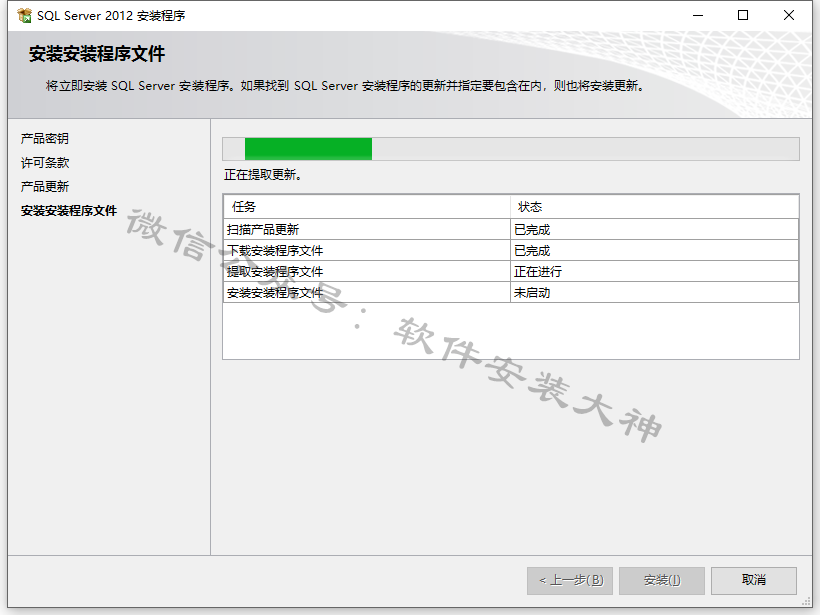Select the 安装安装程序文件 task row in table

click(x=511, y=292)
